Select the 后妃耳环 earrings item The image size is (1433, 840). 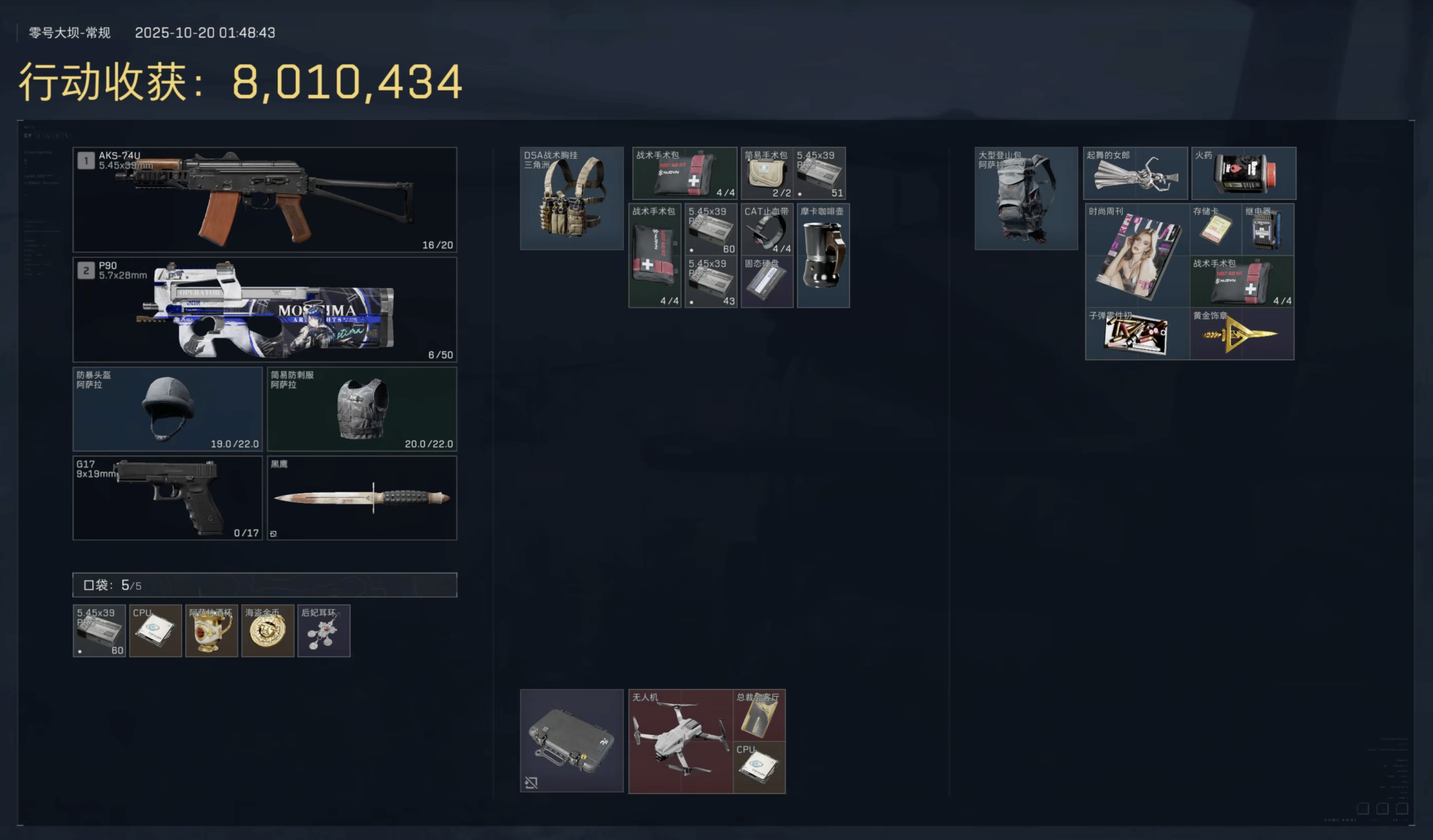click(324, 631)
